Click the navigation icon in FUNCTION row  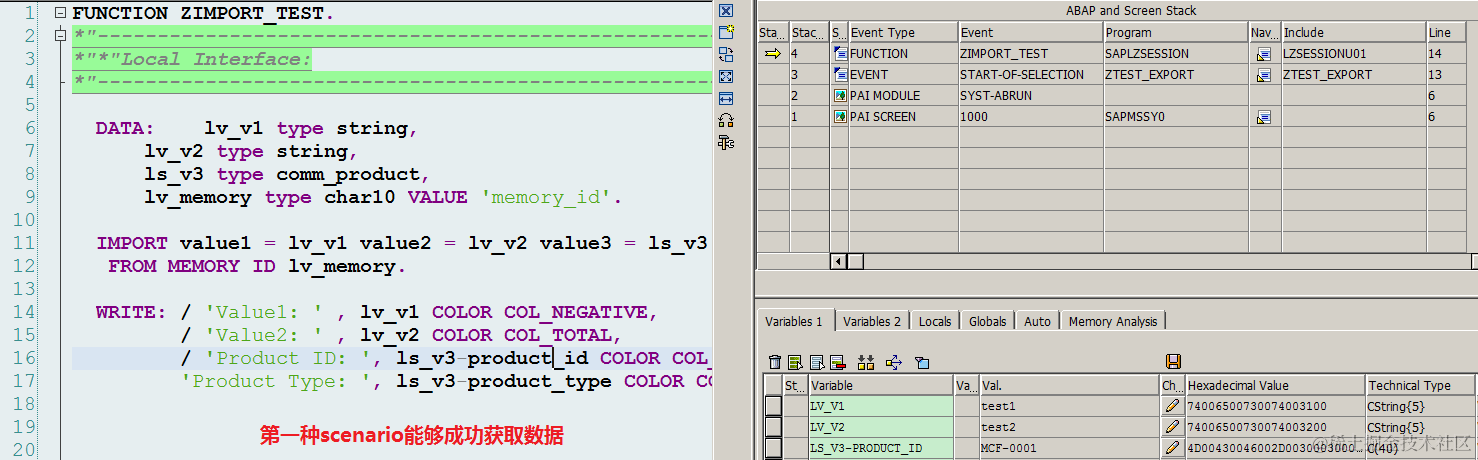1264,54
